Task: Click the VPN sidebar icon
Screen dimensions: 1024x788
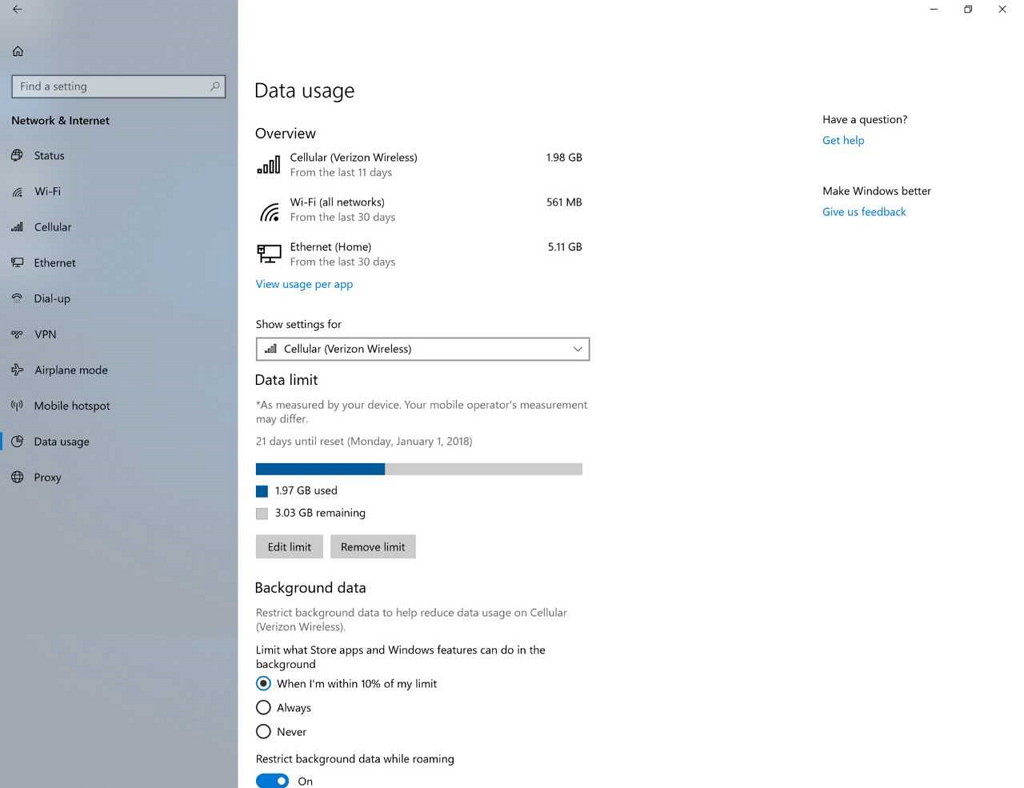Action: pos(18,334)
